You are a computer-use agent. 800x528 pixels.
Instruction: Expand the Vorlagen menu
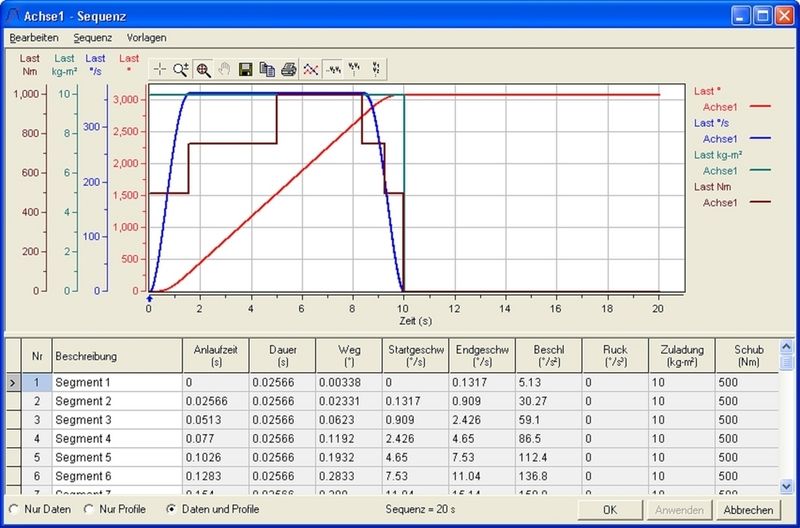[x=147, y=37]
